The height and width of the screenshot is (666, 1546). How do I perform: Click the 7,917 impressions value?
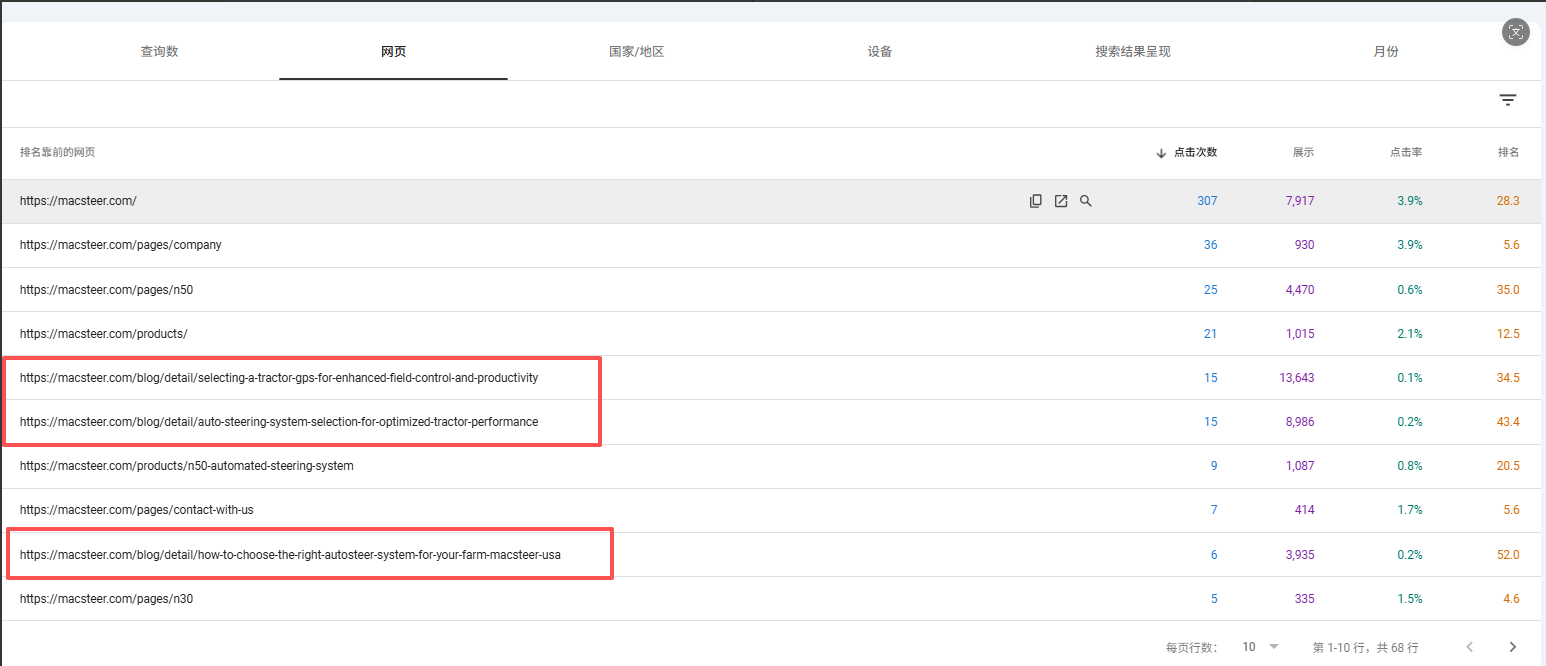coord(1300,201)
